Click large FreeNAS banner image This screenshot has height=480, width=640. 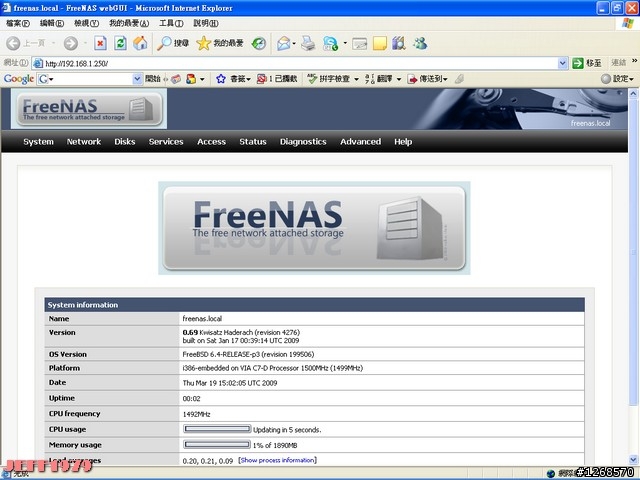(314, 228)
